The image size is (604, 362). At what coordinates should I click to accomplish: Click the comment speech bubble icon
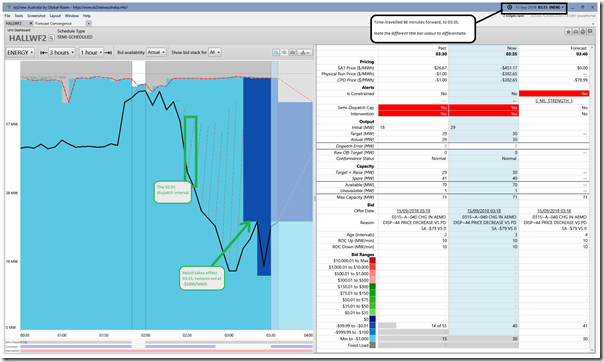(x=590, y=32)
